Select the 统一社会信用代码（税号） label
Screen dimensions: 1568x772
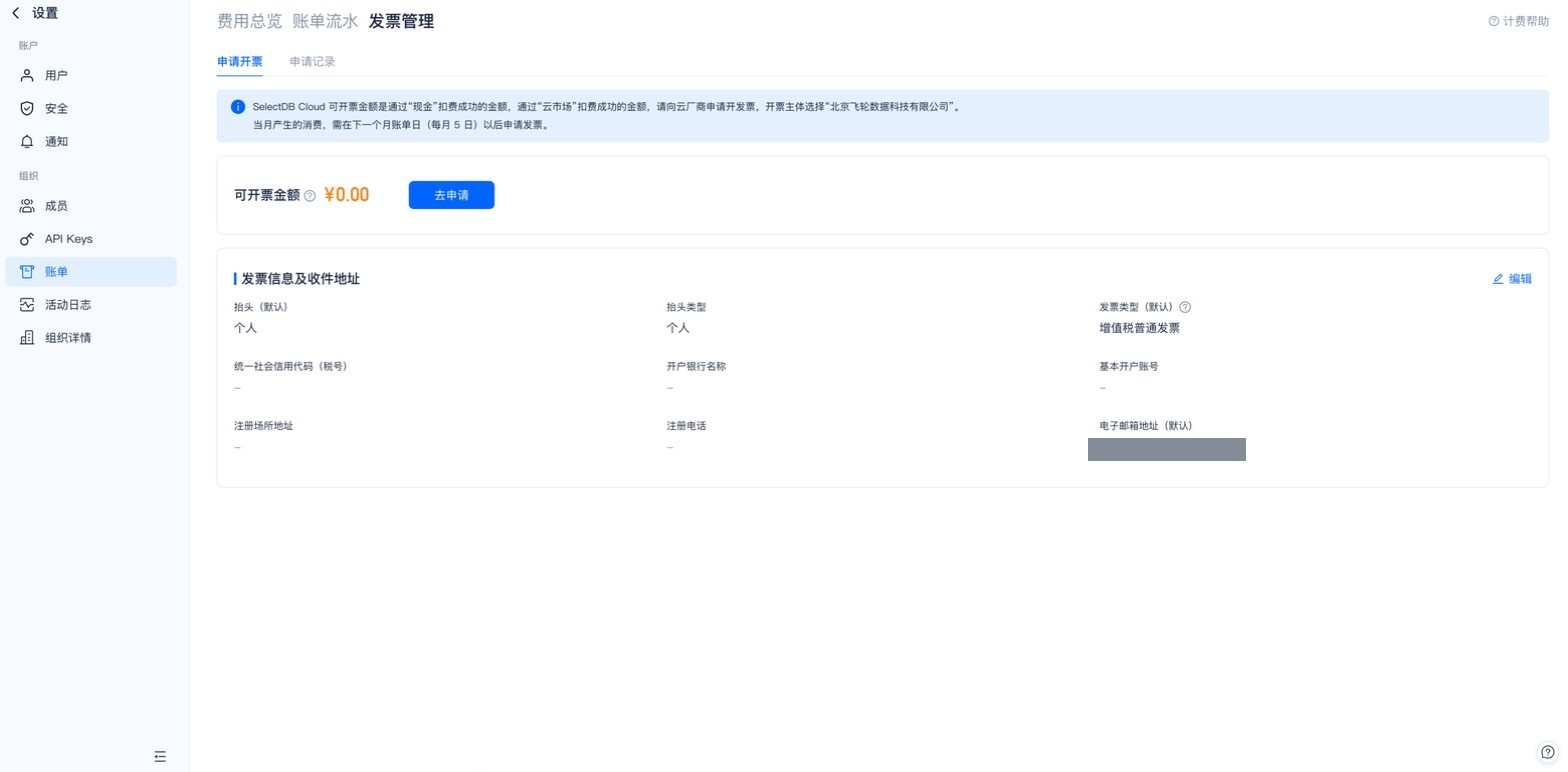coord(290,367)
